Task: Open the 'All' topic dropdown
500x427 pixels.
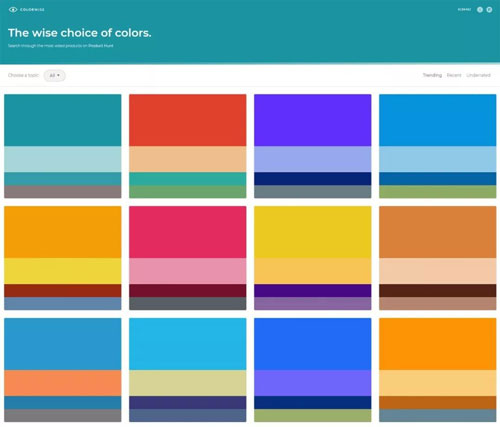Action: [55, 76]
